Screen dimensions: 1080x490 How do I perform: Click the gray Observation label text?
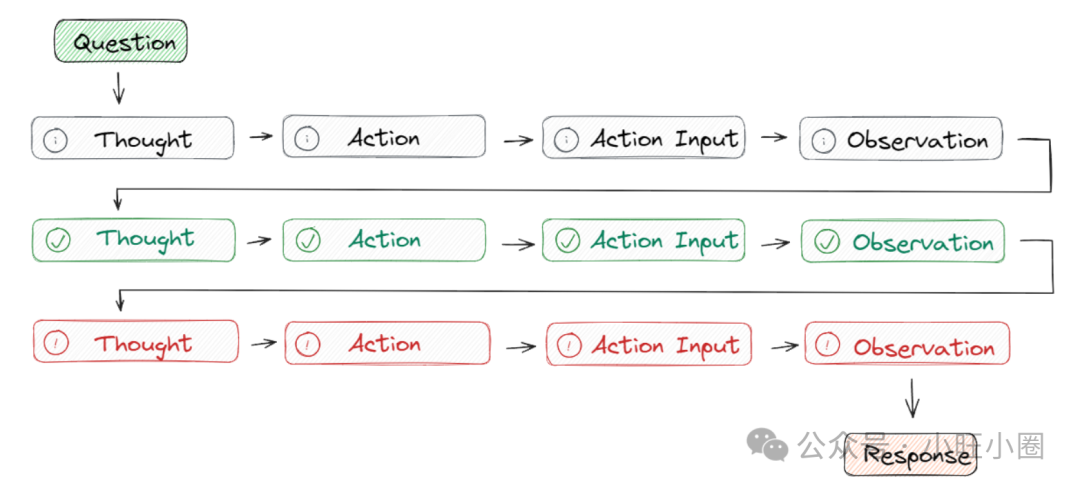coord(917,141)
